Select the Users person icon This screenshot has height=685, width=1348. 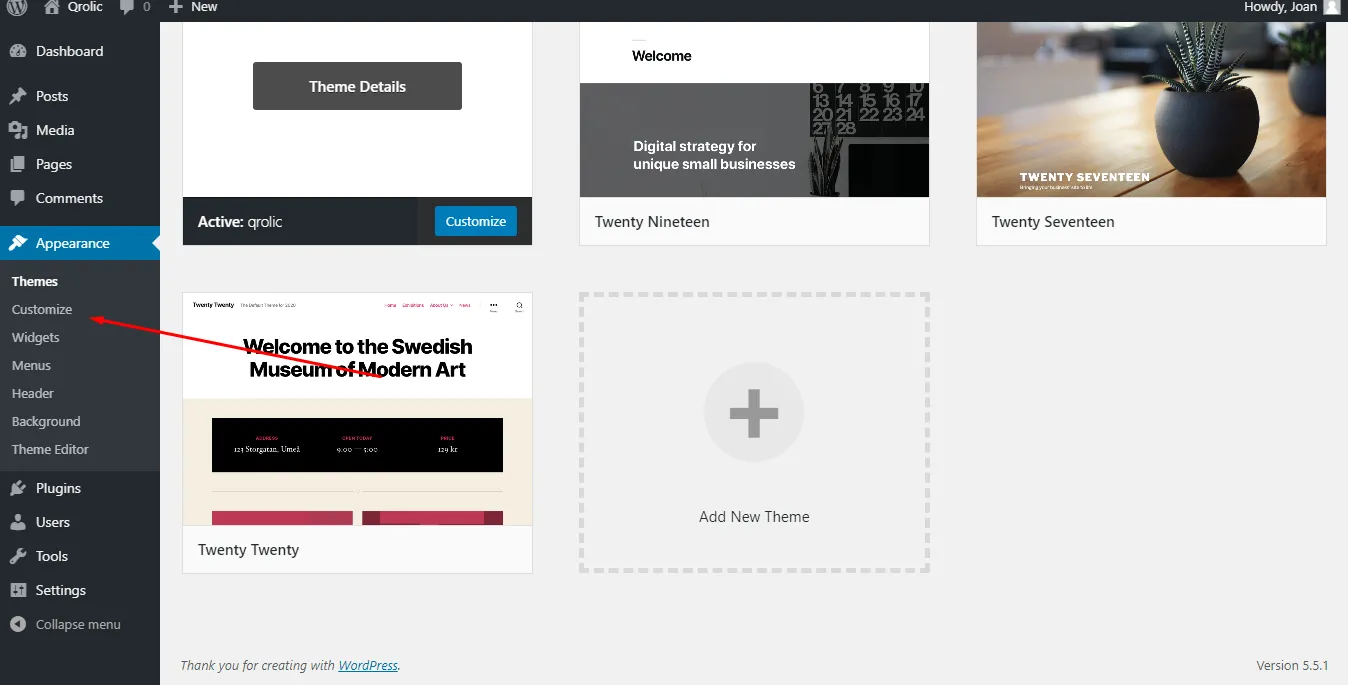click(17, 522)
